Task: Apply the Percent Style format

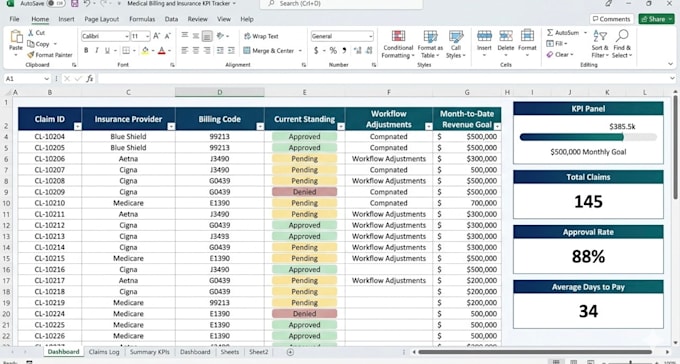Action: (x=333, y=50)
